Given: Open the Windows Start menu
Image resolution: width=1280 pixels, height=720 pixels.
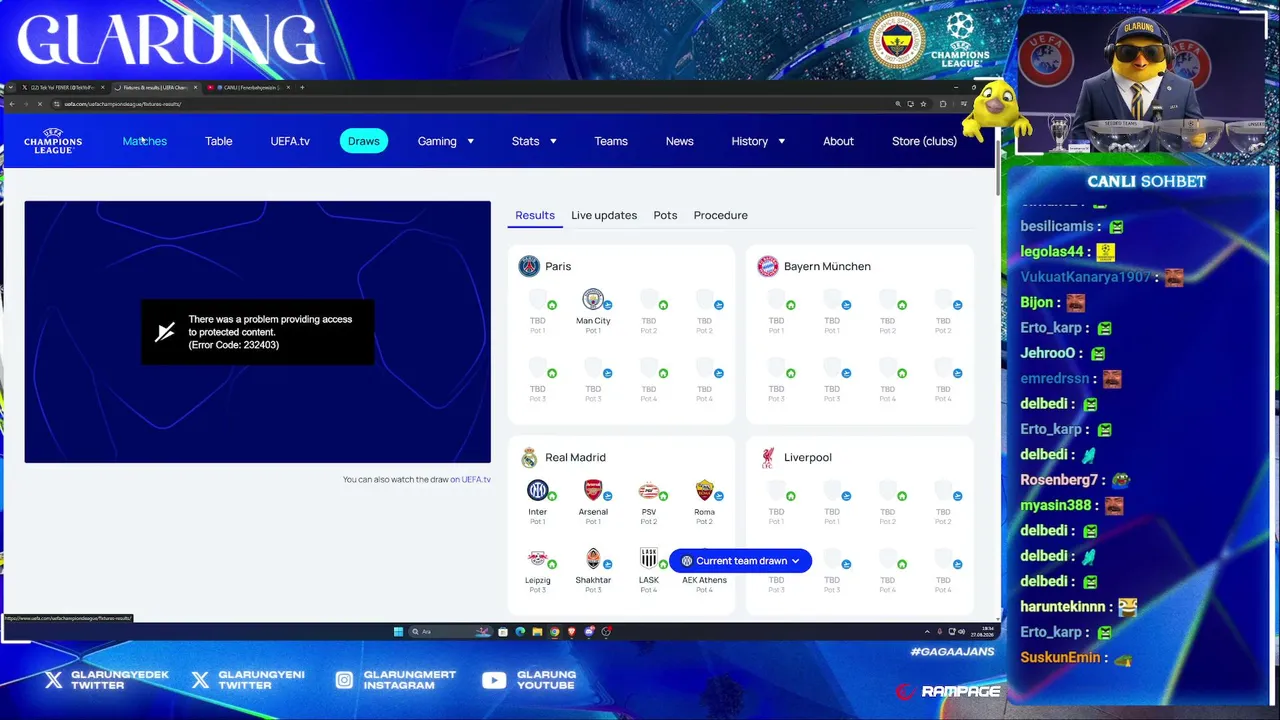Looking at the screenshot, I should [x=398, y=632].
